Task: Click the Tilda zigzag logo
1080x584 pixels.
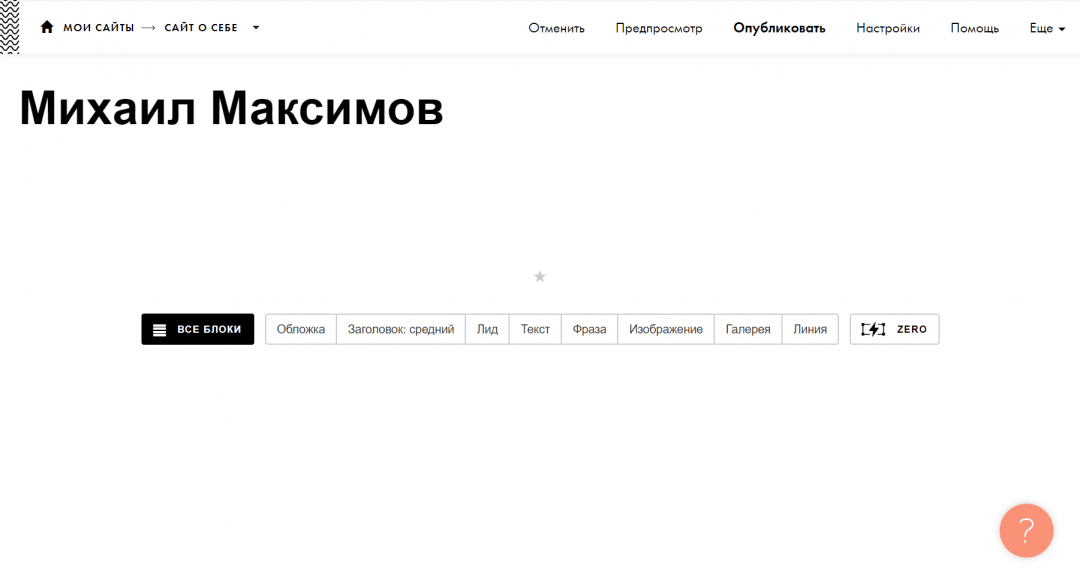Action: tap(9, 27)
